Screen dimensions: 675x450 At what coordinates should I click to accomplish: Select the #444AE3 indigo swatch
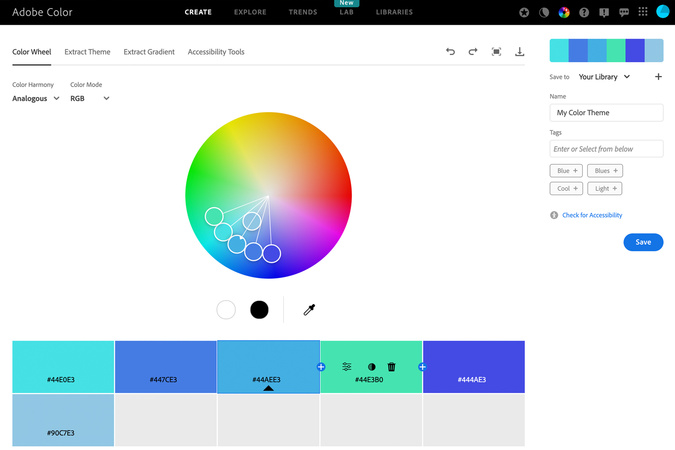coord(474,366)
